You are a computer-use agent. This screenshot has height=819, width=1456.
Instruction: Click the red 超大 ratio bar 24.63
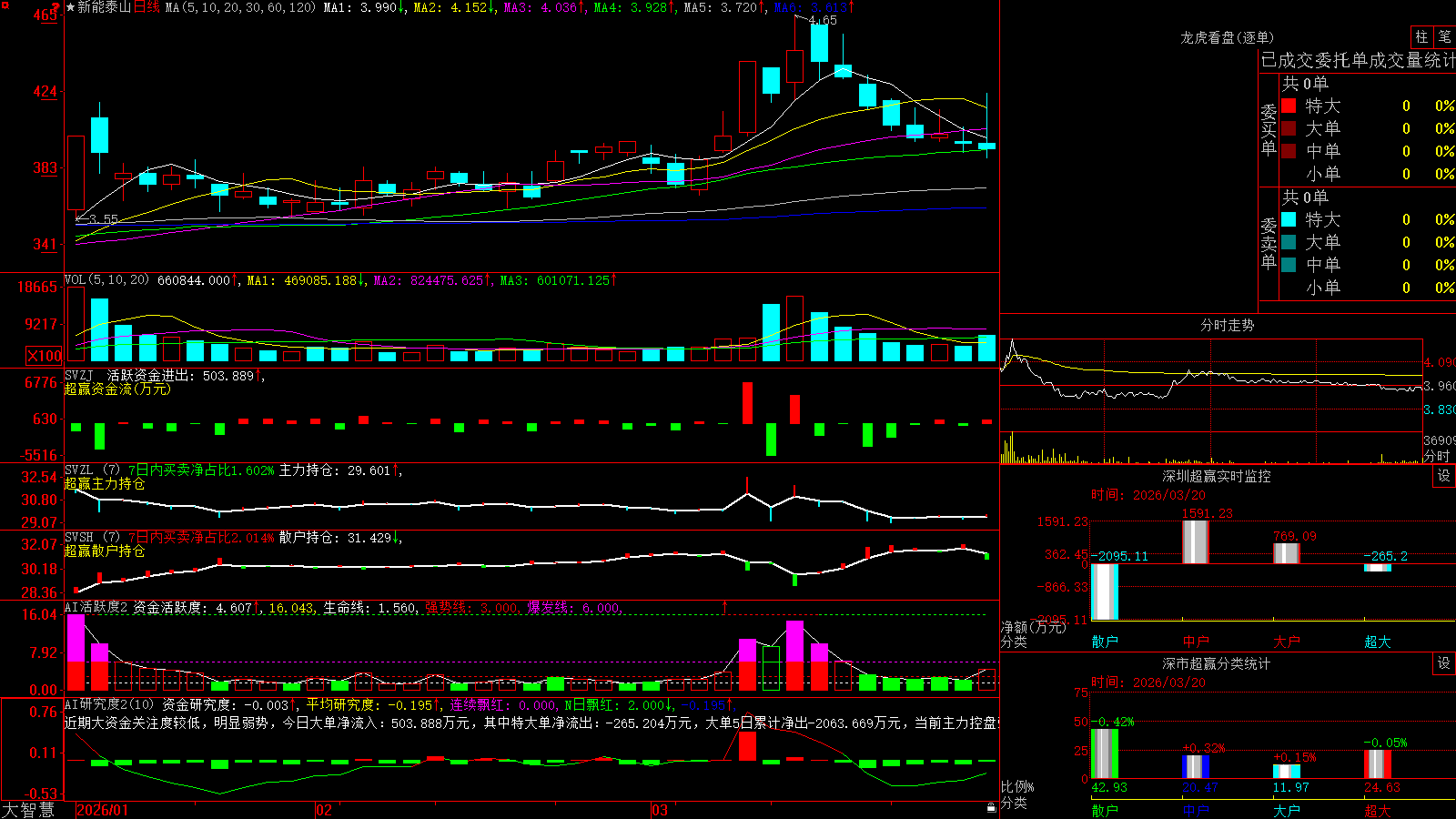coord(1378,764)
